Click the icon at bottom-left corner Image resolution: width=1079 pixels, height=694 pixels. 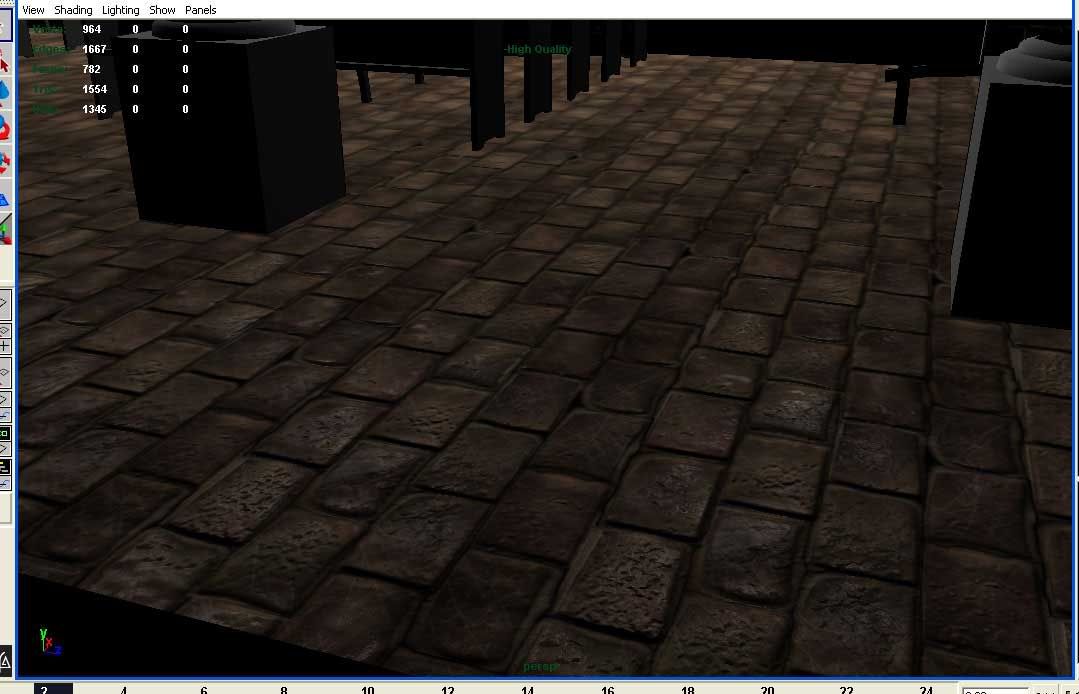click(x=5, y=660)
